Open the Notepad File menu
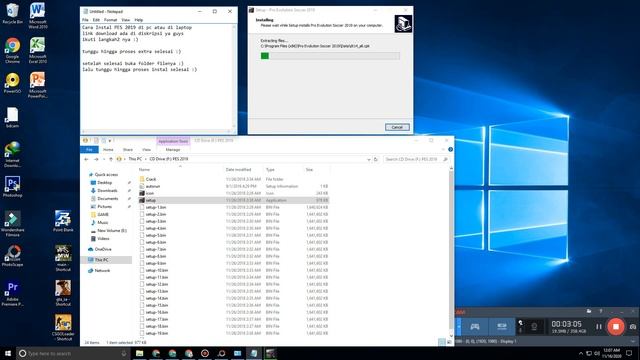The height and width of the screenshot is (360, 640). 85,20
